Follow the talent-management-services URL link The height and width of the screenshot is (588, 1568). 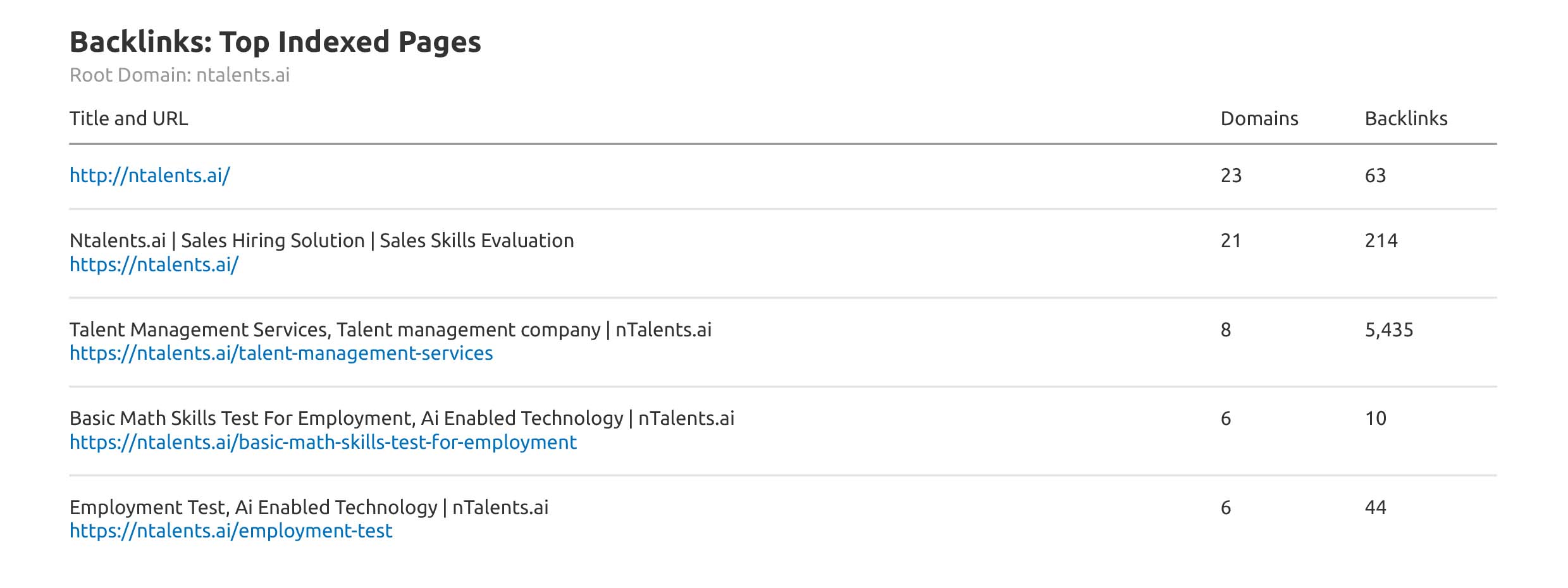(281, 353)
